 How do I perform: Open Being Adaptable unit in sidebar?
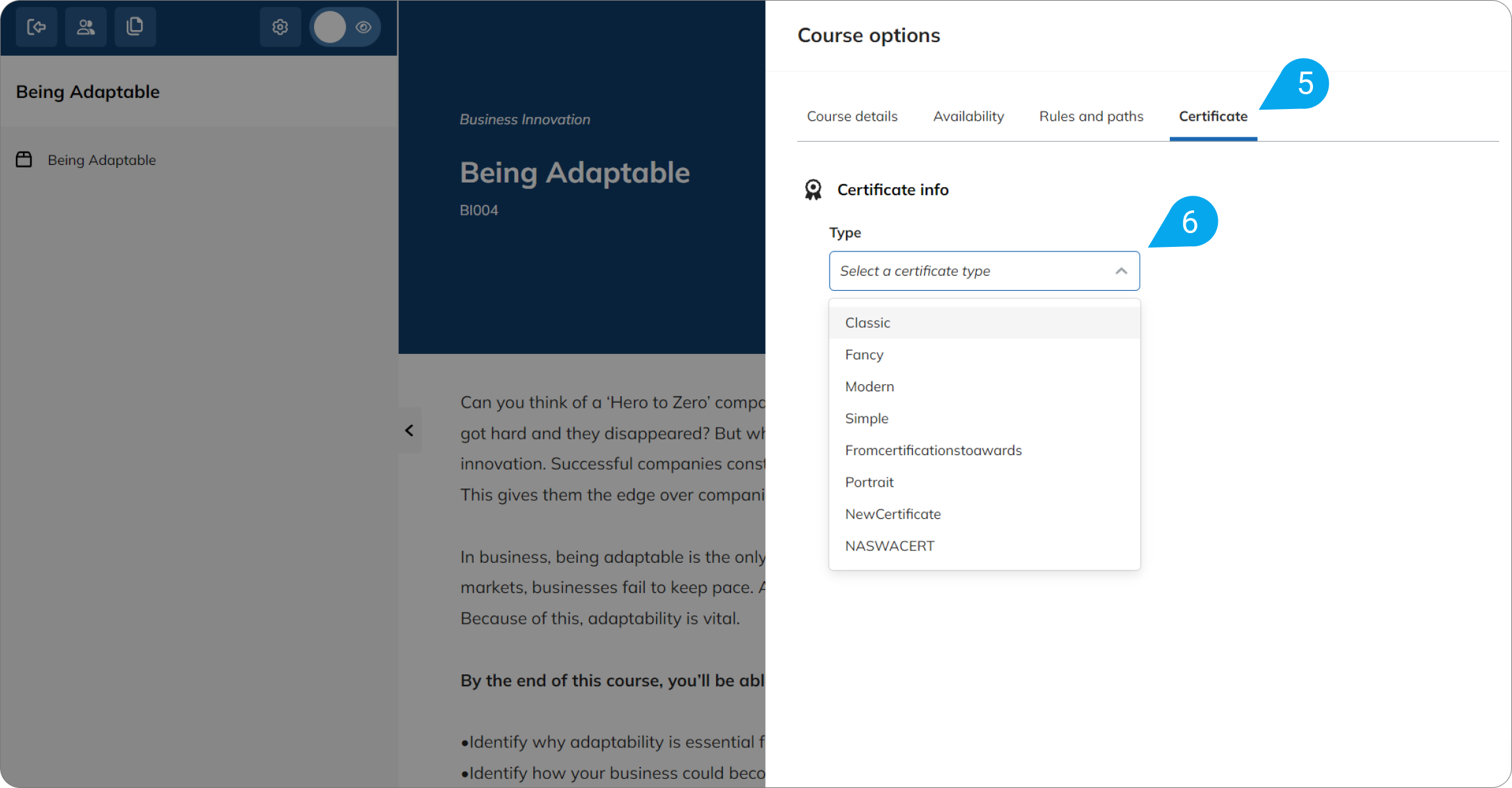(x=102, y=160)
